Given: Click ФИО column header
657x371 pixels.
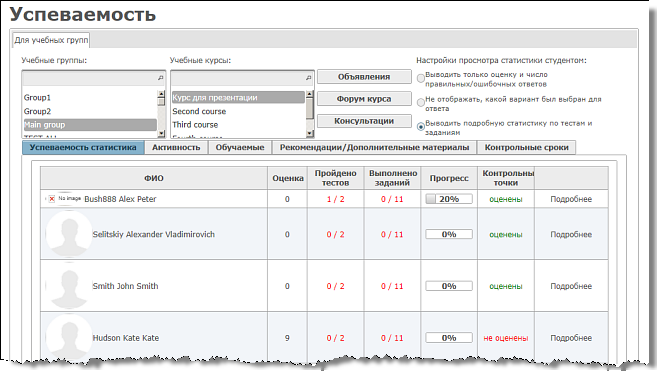Looking at the screenshot, I should point(154,178).
